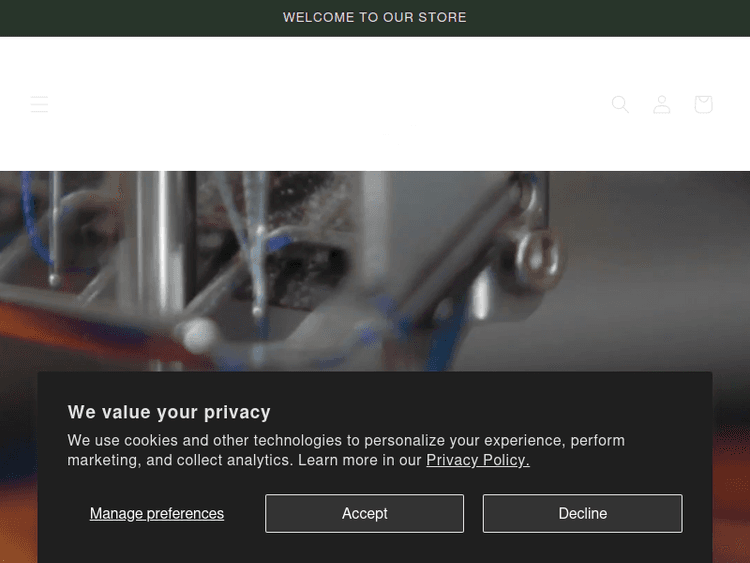Viewport: 750px width, 563px height.
Task: Check your bag using the cart icon
Action: coord(703,104)
